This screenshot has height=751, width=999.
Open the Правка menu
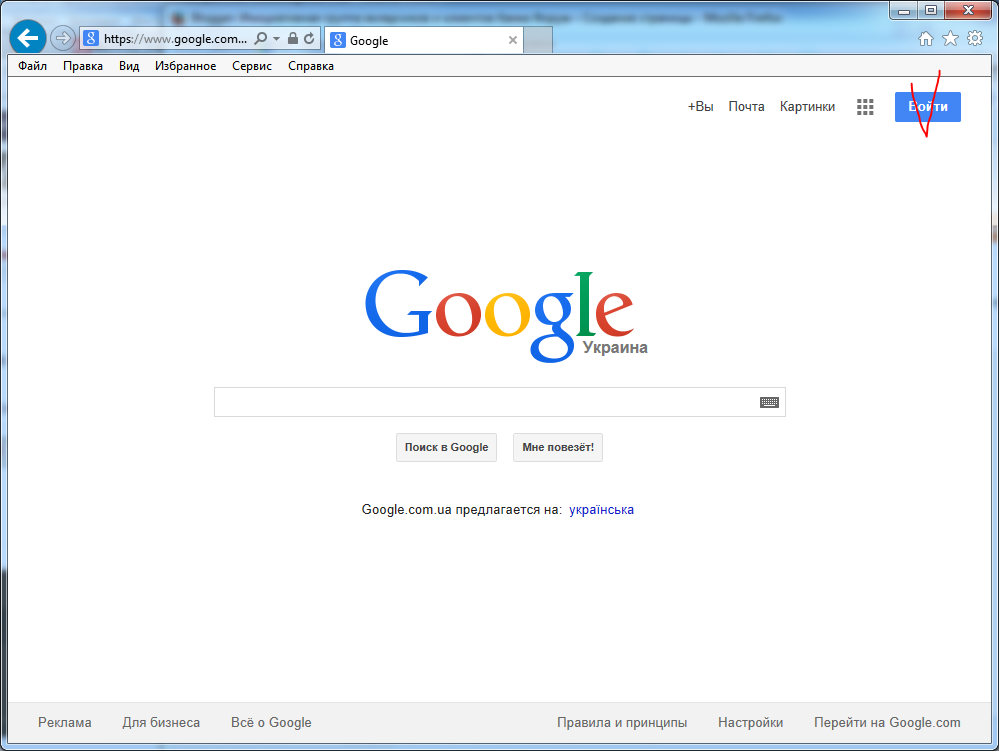coord(83,66)
